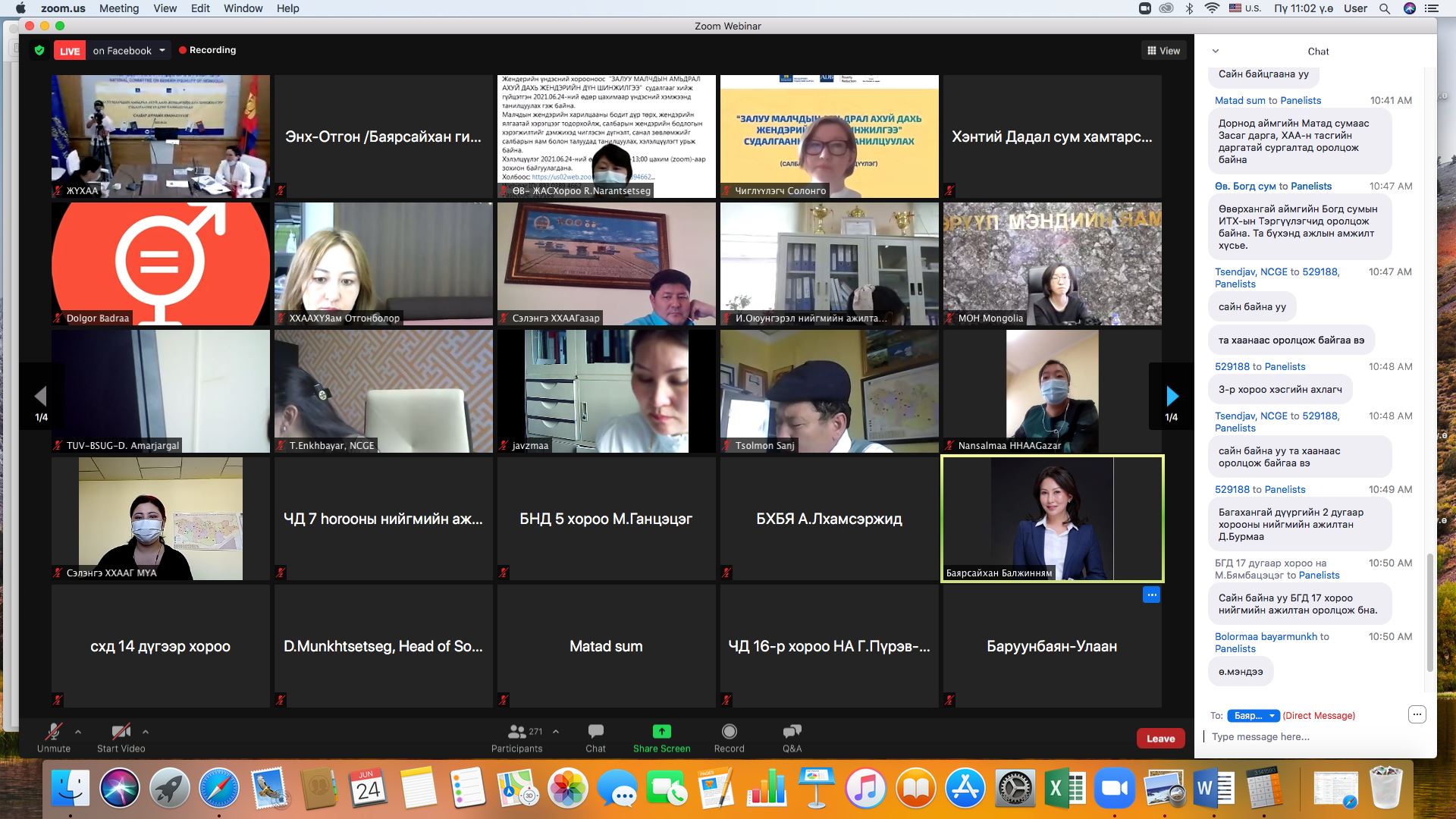
Task: Expand the direct message recipient dropdown
Action: [x=1253, y=715]
